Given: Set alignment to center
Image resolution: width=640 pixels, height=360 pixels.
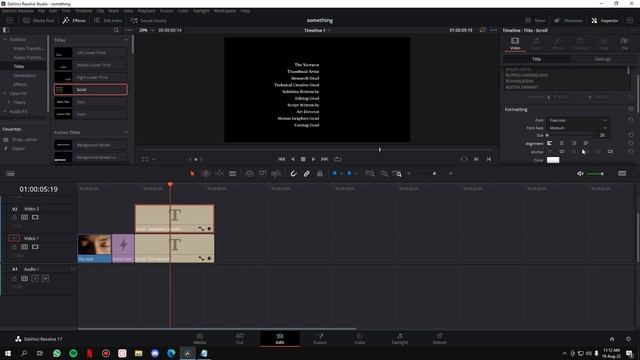Looking at the screenshot, I should (x=562, y=143).
